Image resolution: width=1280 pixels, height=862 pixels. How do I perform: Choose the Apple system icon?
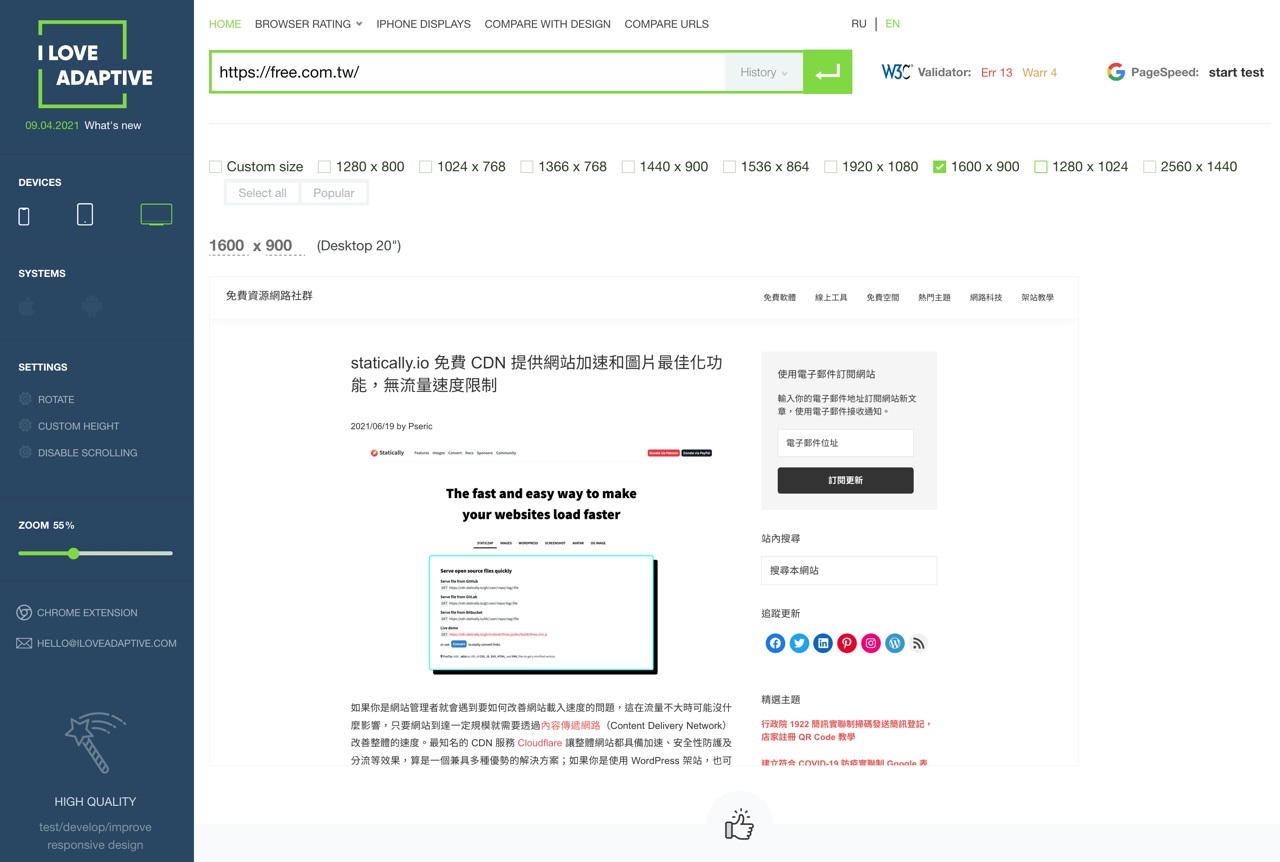[27, 307]
